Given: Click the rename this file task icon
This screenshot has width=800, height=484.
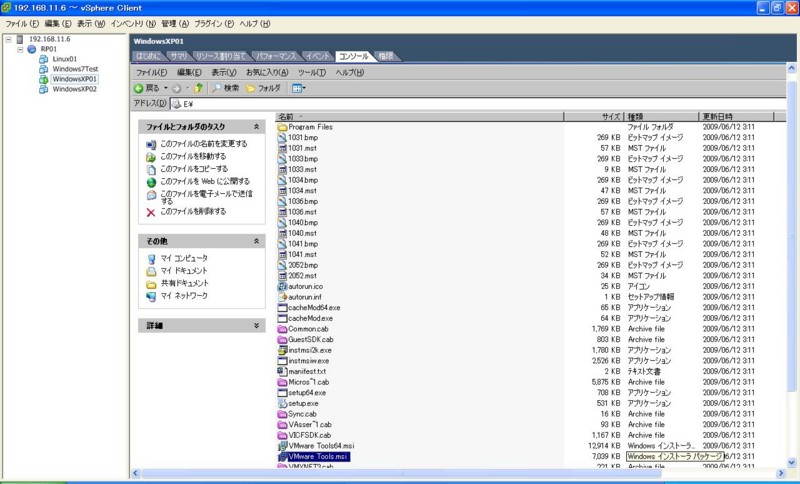Looking at the screenshot, I should [x=151, y=144].
